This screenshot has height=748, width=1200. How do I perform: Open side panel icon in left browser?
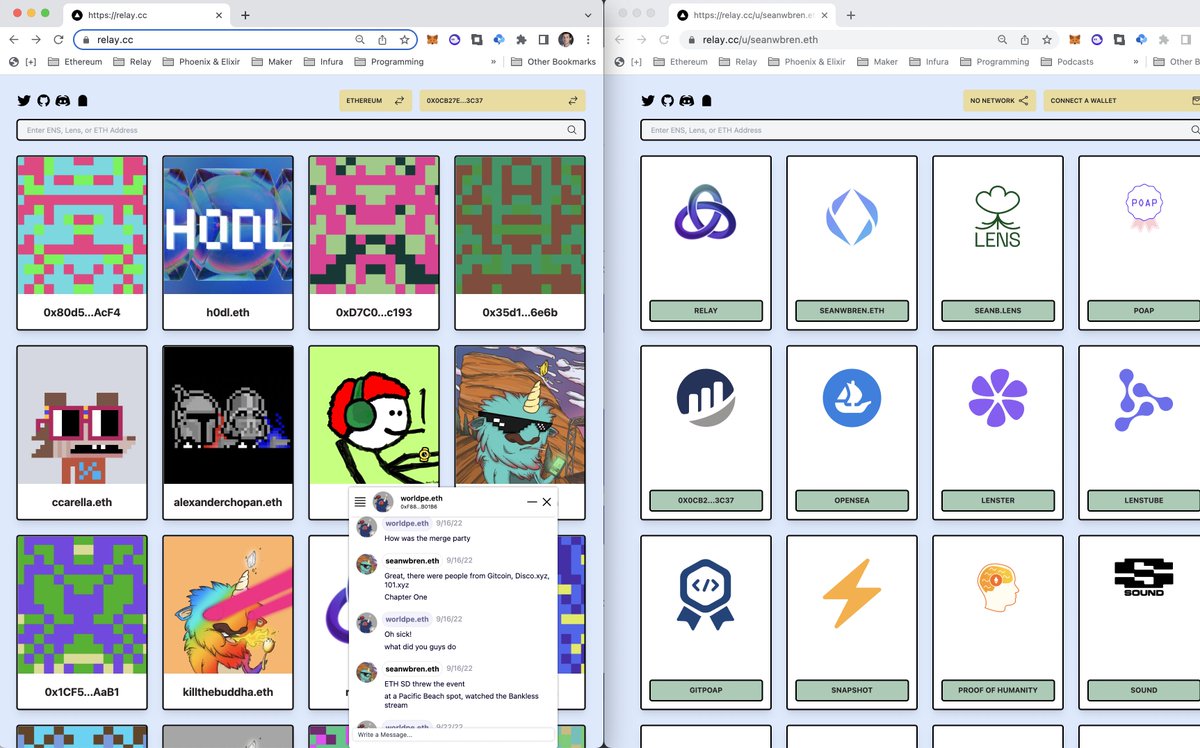tap(543, 40)
